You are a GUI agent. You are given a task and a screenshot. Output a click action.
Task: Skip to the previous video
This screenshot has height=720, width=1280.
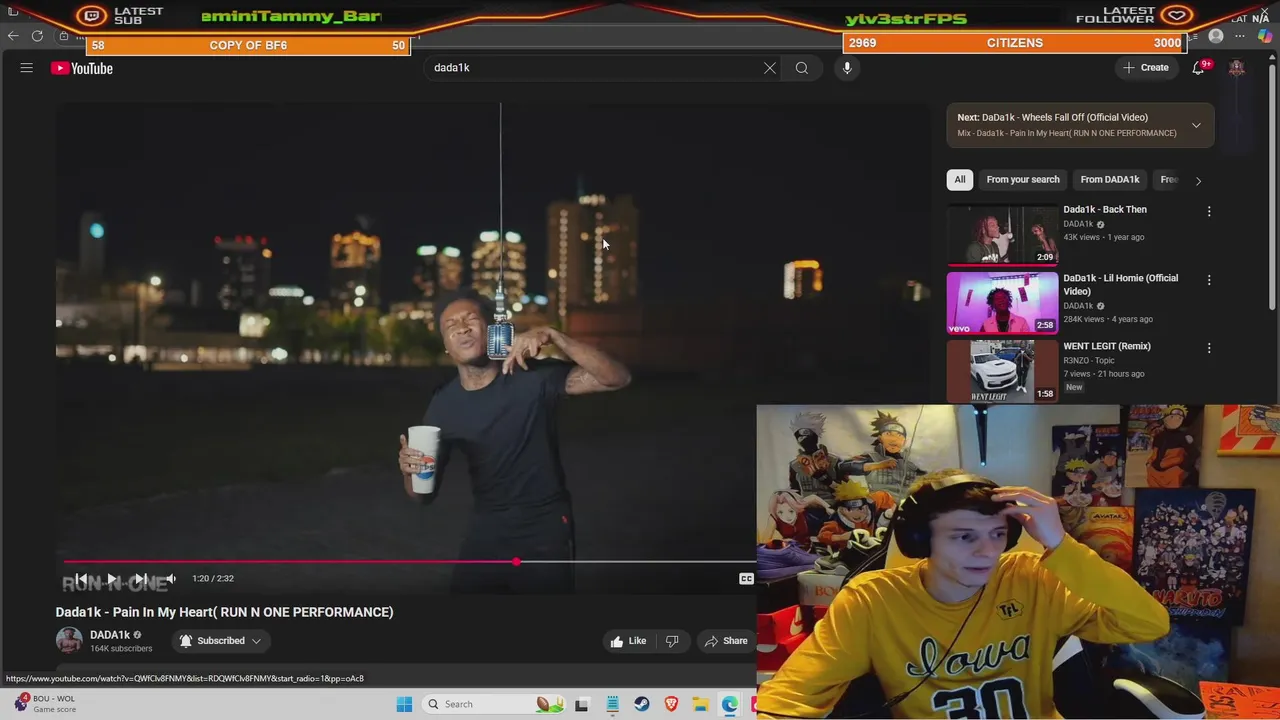point(82,578)
